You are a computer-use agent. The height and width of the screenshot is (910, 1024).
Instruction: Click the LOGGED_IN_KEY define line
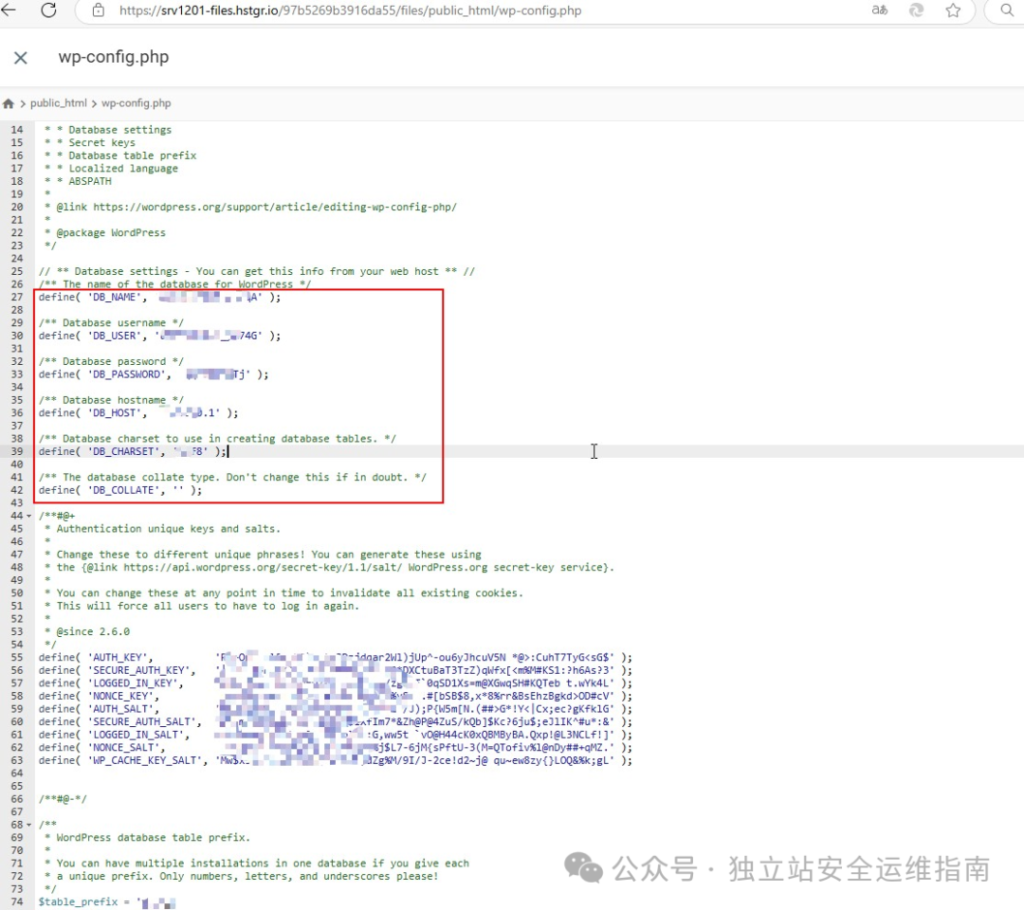(x=335, y=683)
